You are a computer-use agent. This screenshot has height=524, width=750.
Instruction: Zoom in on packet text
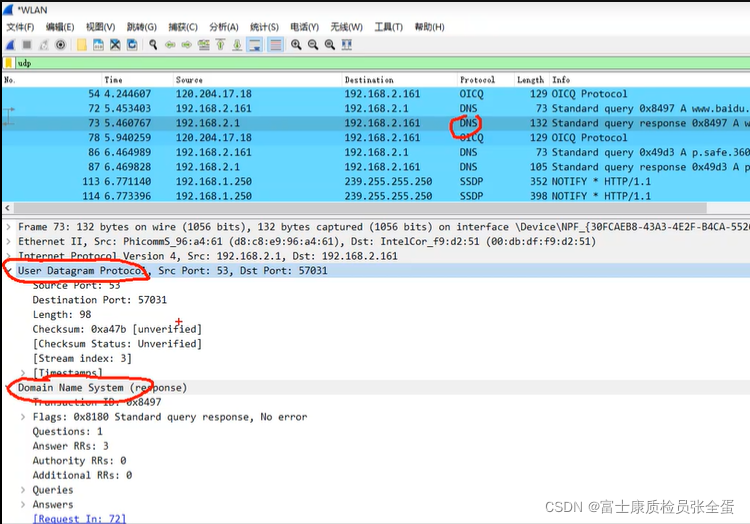point(296,45)
